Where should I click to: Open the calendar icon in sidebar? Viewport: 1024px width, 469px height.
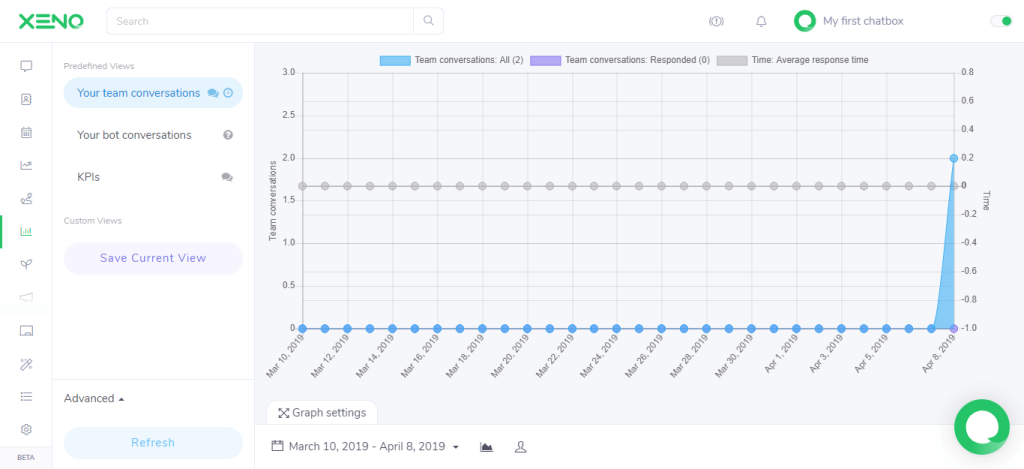[26, 133]
